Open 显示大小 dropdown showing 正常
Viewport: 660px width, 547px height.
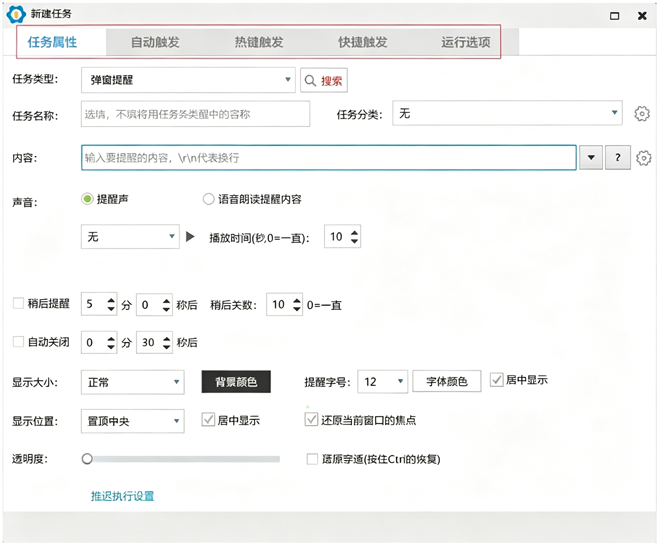pyautogui.click(x=133, y=382)
